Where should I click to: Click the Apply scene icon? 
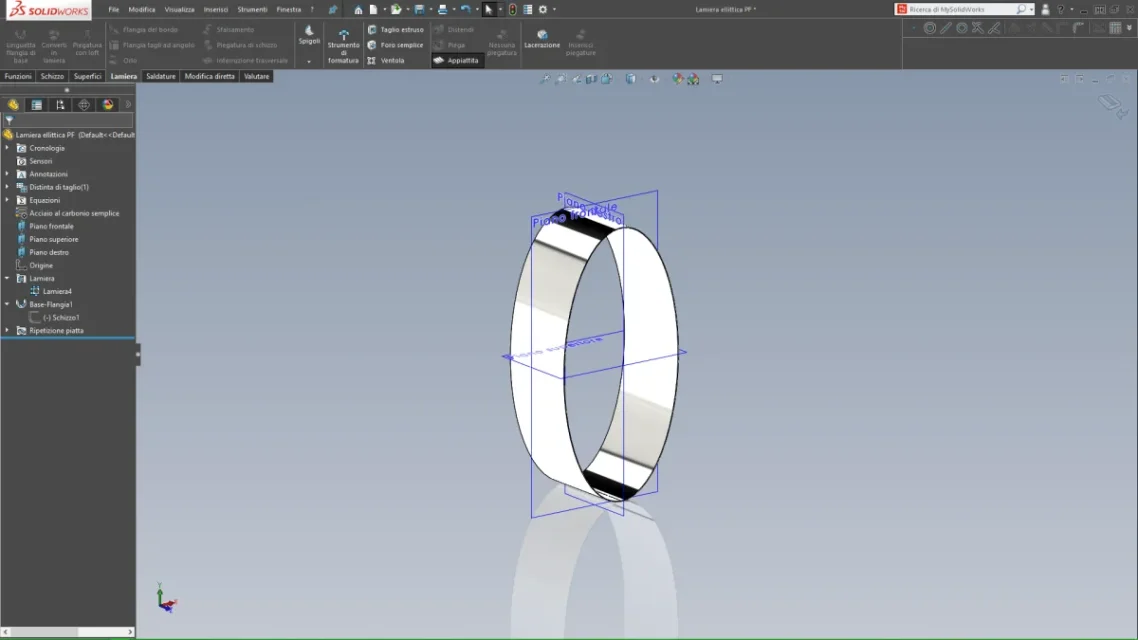[x=693, y=78]
